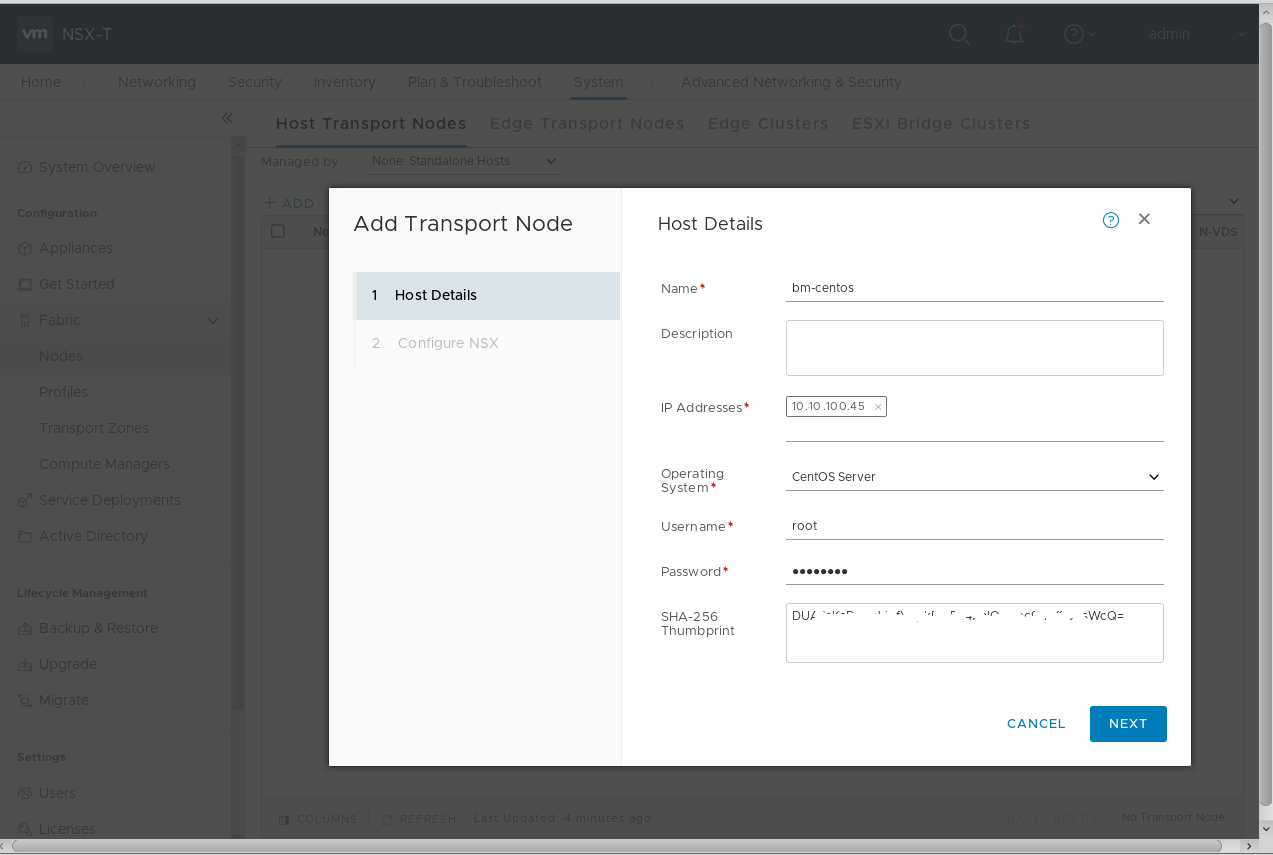Click the Description text area
The image size is (1273, 855).
pos(975,348)
